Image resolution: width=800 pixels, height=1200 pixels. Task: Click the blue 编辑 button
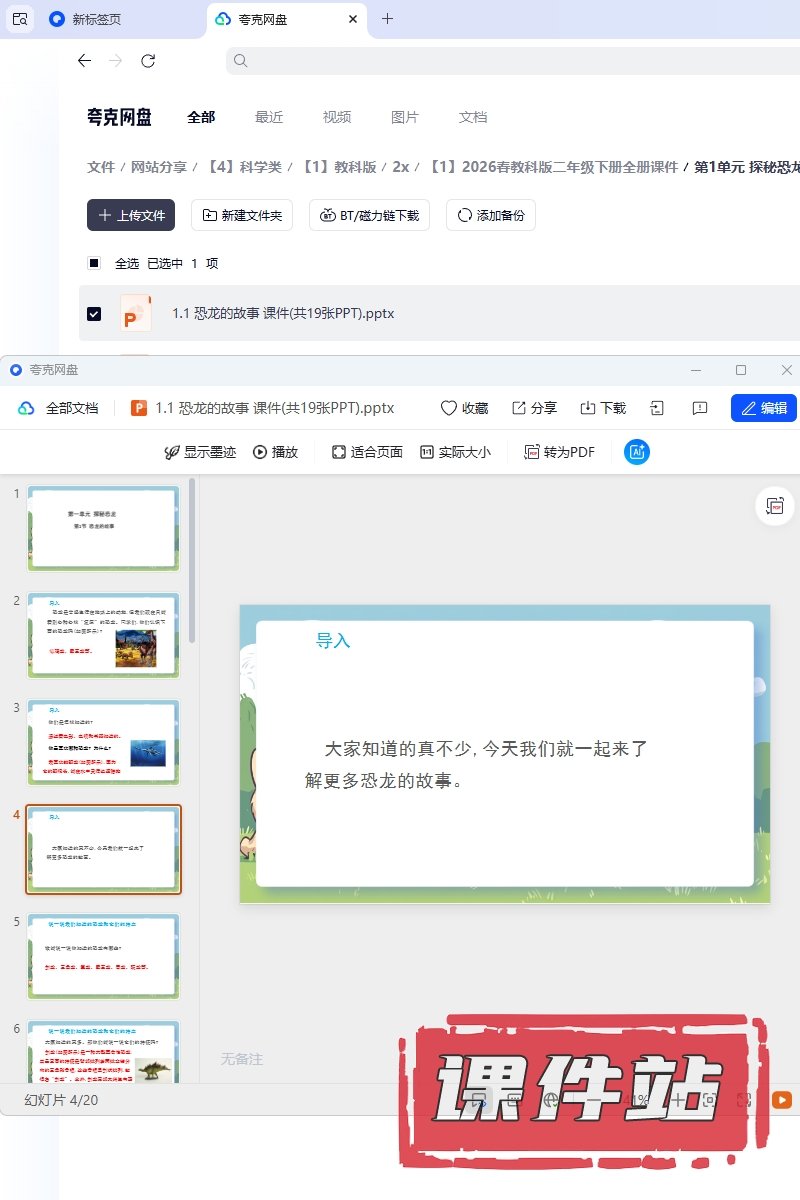pyautogui.click(x=764, y=408)
